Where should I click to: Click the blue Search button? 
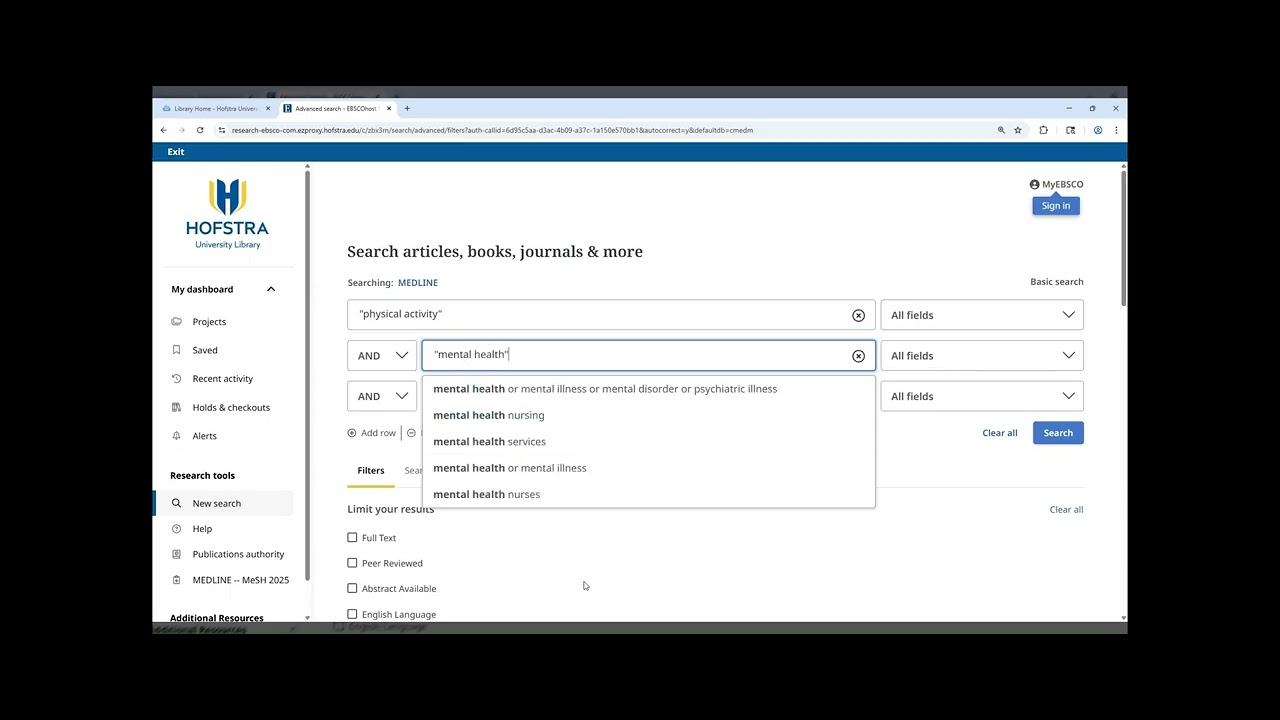[1058, 433]
